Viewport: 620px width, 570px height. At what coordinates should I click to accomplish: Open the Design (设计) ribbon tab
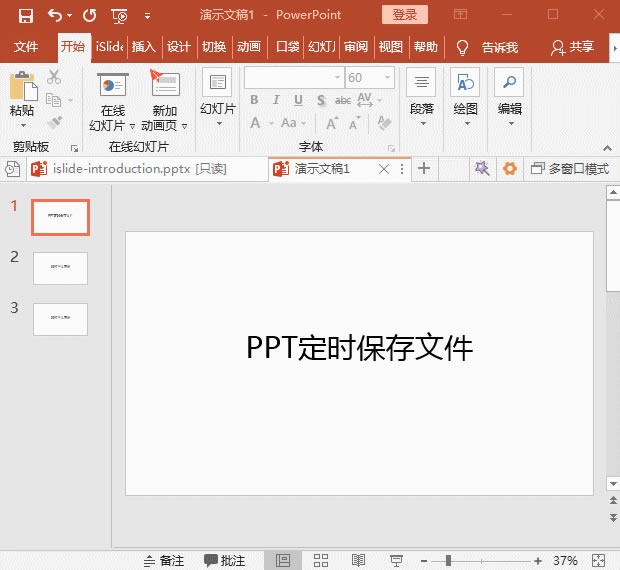pos(178,47)
